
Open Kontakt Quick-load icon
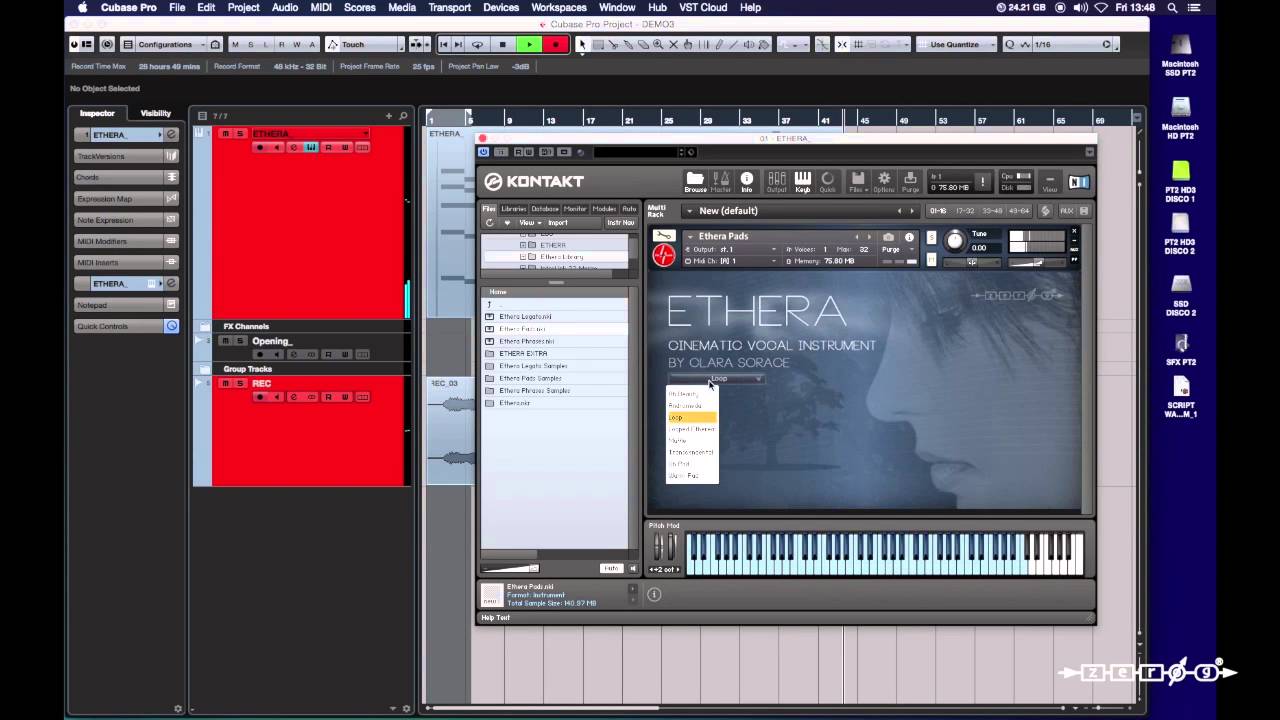(x=828, y=181)
